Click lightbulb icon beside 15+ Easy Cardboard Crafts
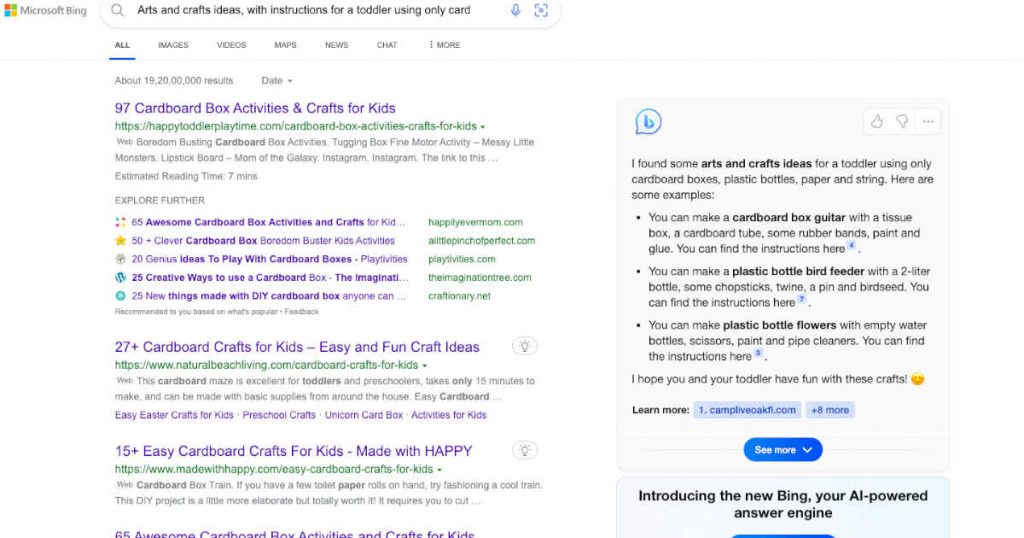Screen dimensions: 1024x538 (x=524, y=450)
